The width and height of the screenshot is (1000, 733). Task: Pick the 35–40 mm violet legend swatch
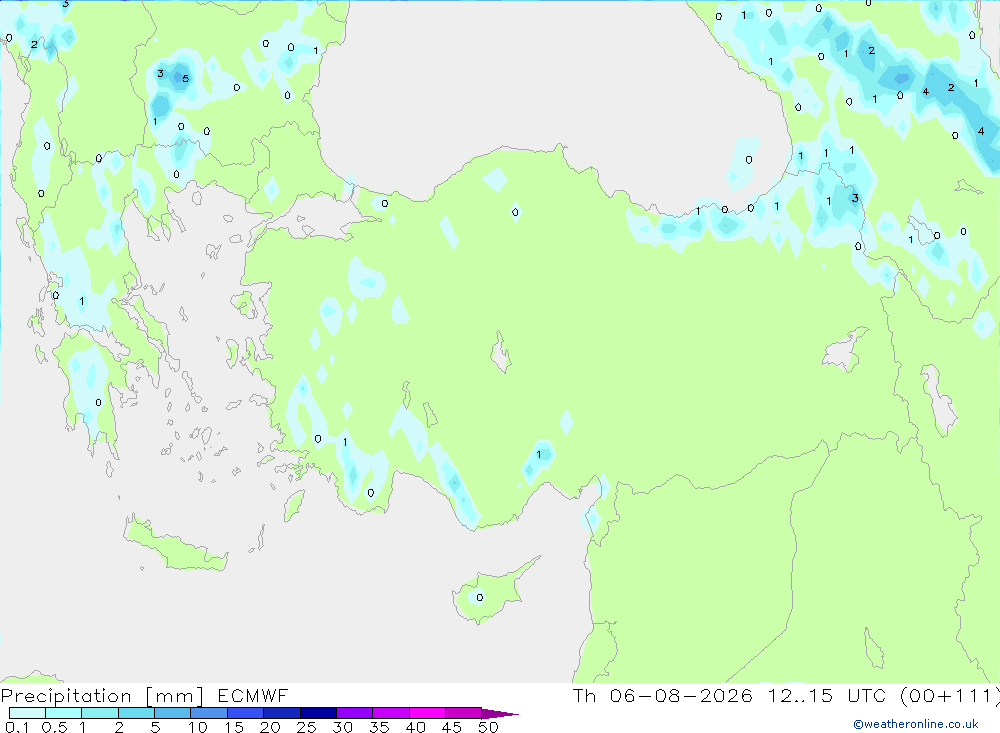click(391, 713)
